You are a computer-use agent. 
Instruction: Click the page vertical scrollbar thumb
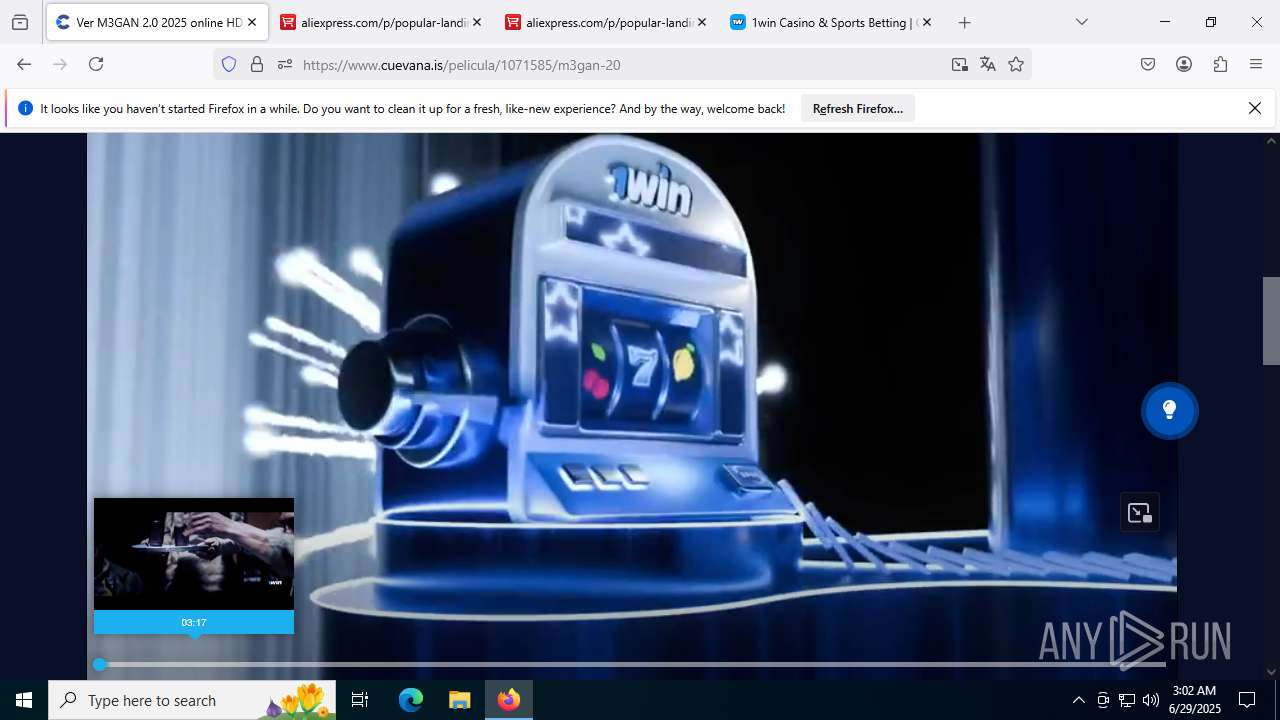(x=1271, y=321)
